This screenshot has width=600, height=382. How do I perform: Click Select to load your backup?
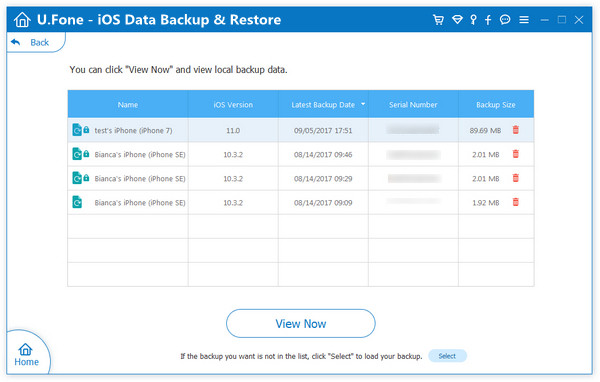(447, 356)
